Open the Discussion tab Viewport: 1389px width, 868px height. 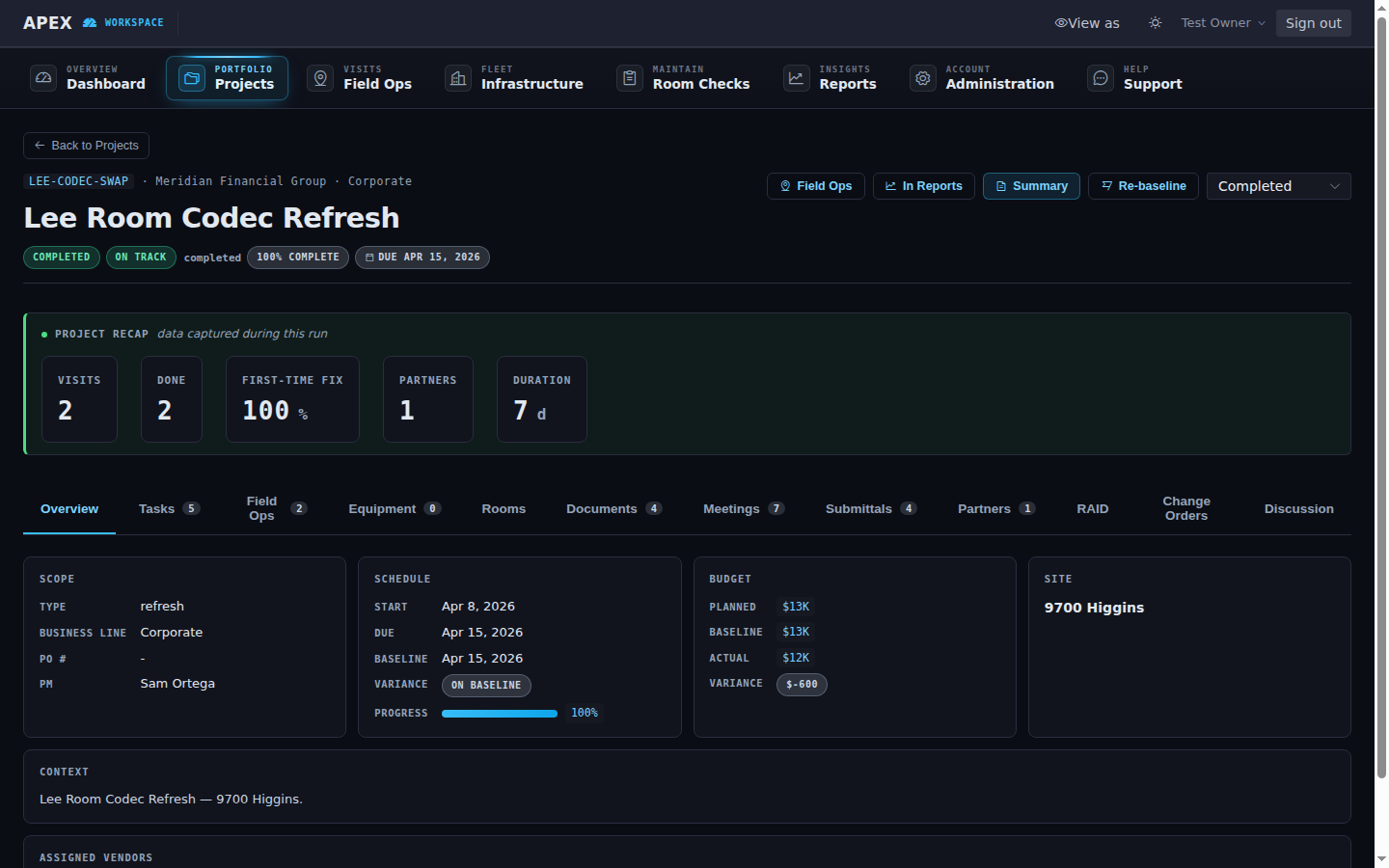[1299, 509]
